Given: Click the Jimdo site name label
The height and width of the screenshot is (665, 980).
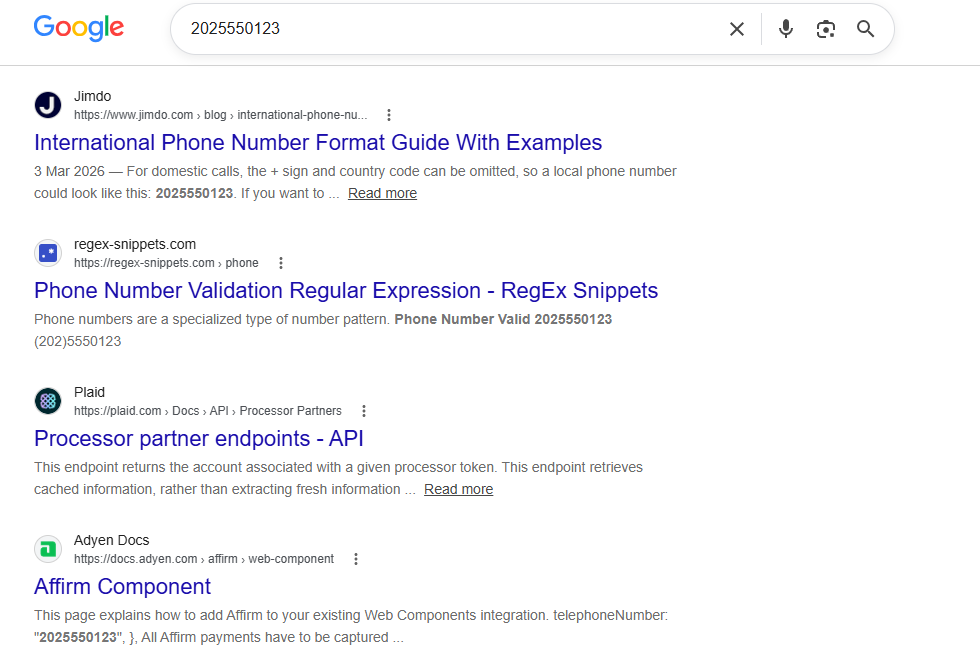Looking at the screenshot, I should tap(92, 96).
